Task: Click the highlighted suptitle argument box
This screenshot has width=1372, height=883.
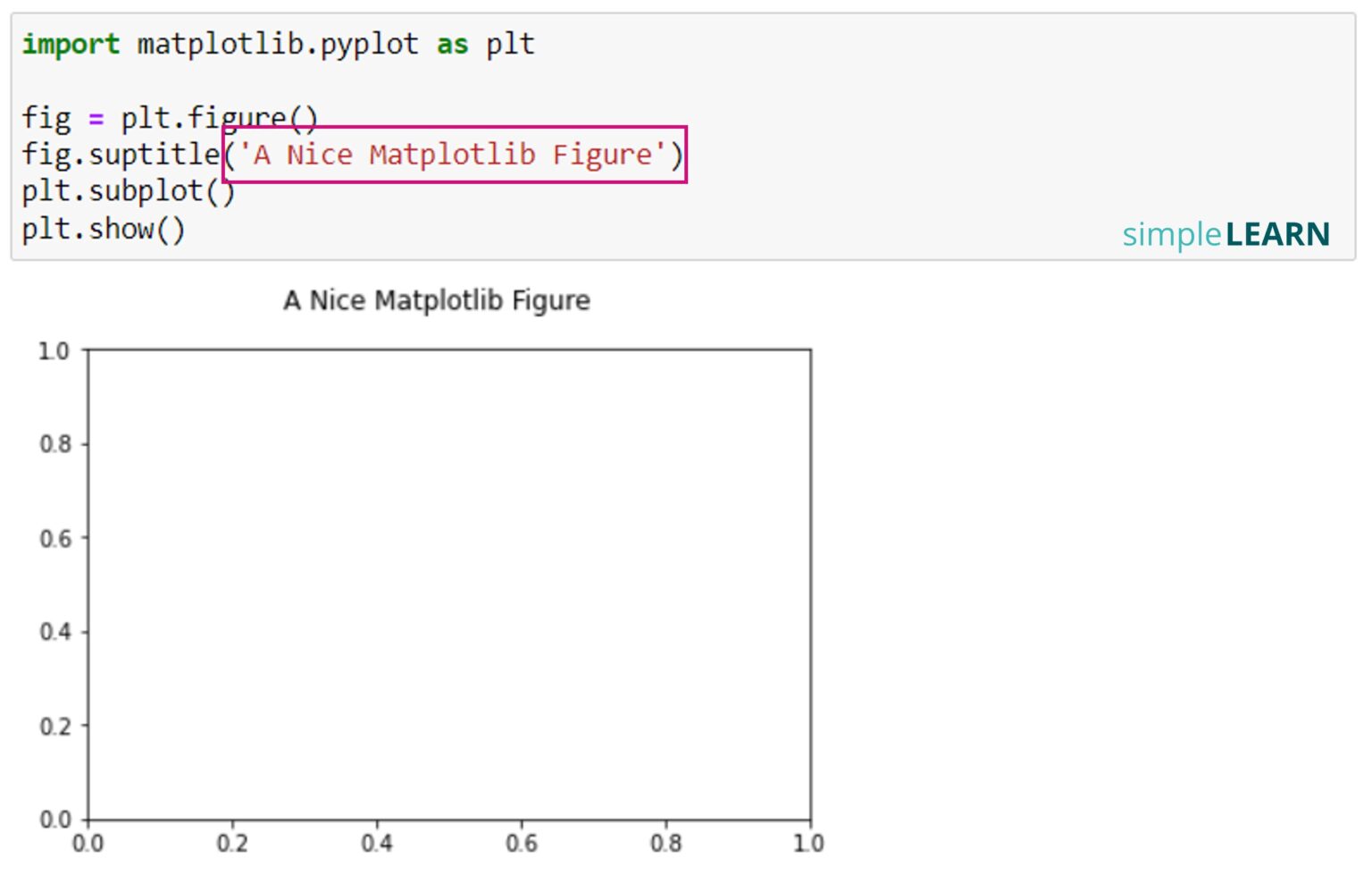Action: click(x=454, y=155)
